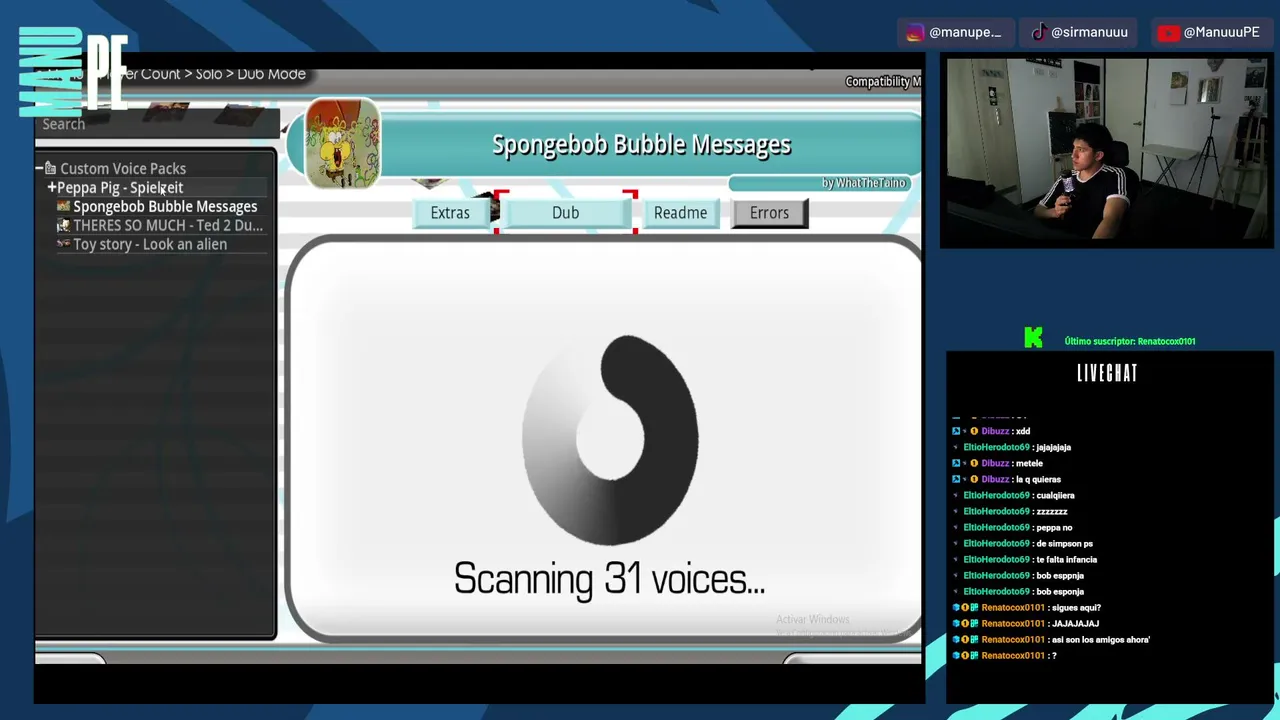Select the Custom Voice Packs root label
Viewport: 1280px width, 720px height.
tap(123, 168)
